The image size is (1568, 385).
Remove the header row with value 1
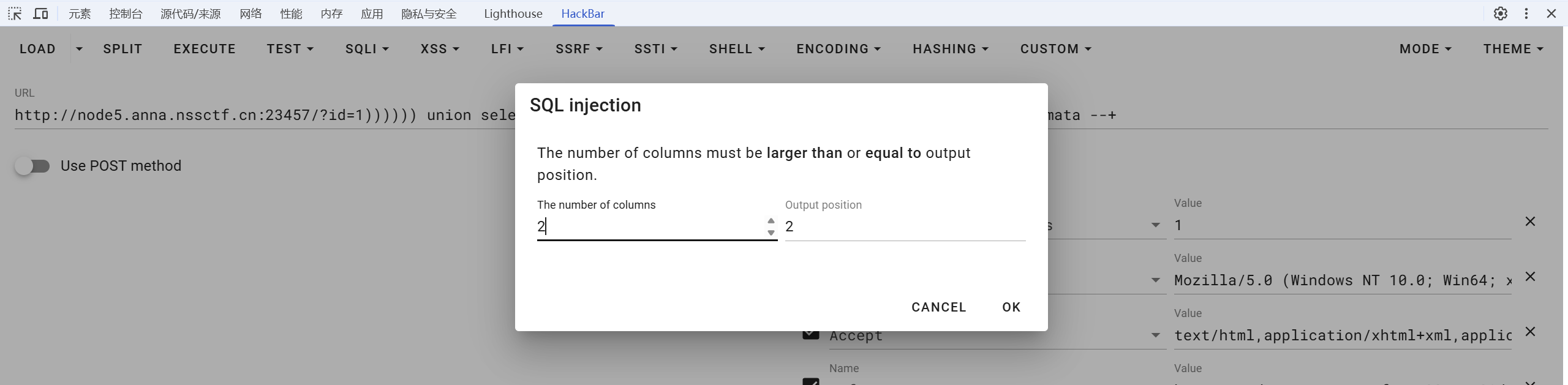pyautogui.click(x=1530, y=222)
